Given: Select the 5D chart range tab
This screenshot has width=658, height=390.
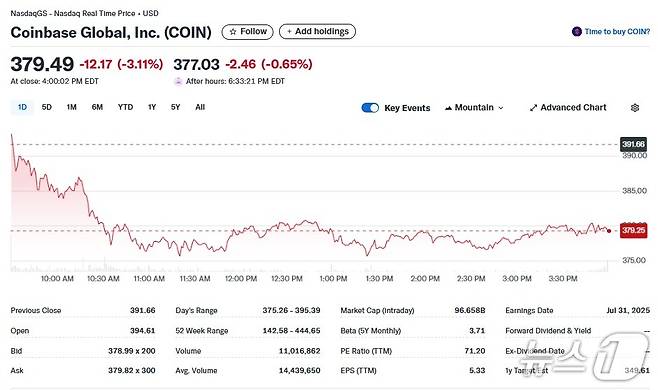Looking at the screenshot, I should [x=47, y=107].
